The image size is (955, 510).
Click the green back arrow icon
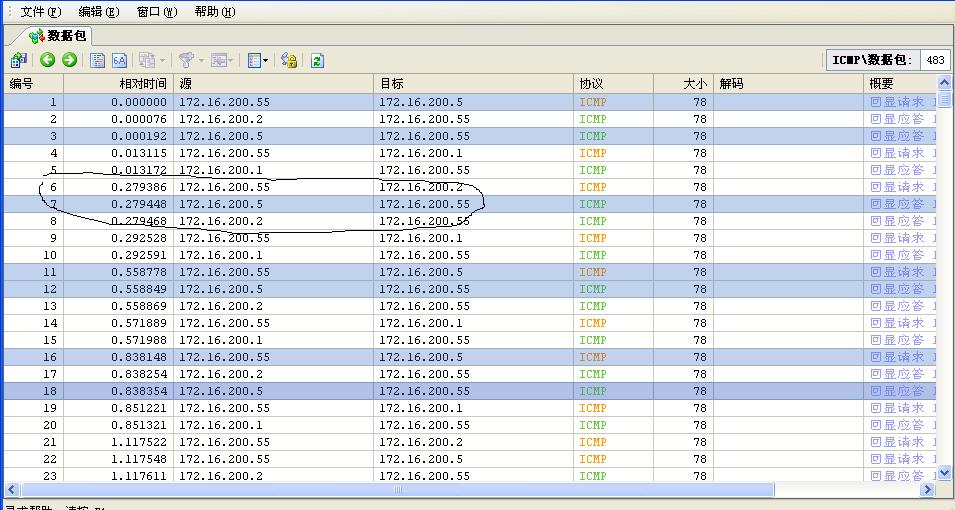tap(47, 60)
